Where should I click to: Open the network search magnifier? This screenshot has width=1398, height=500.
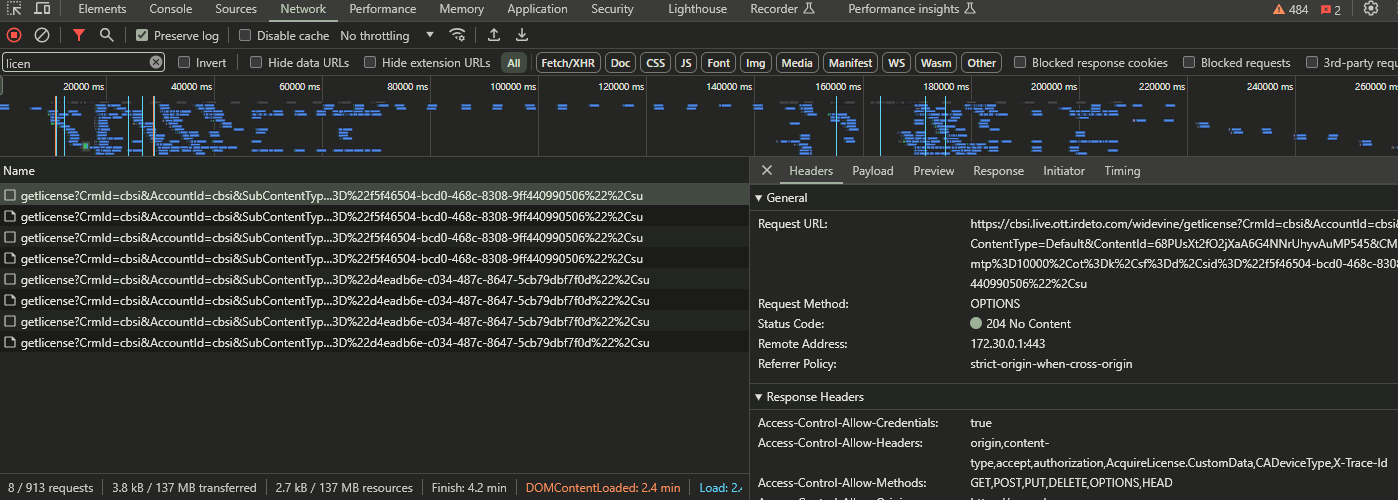[x=106, y=35]
